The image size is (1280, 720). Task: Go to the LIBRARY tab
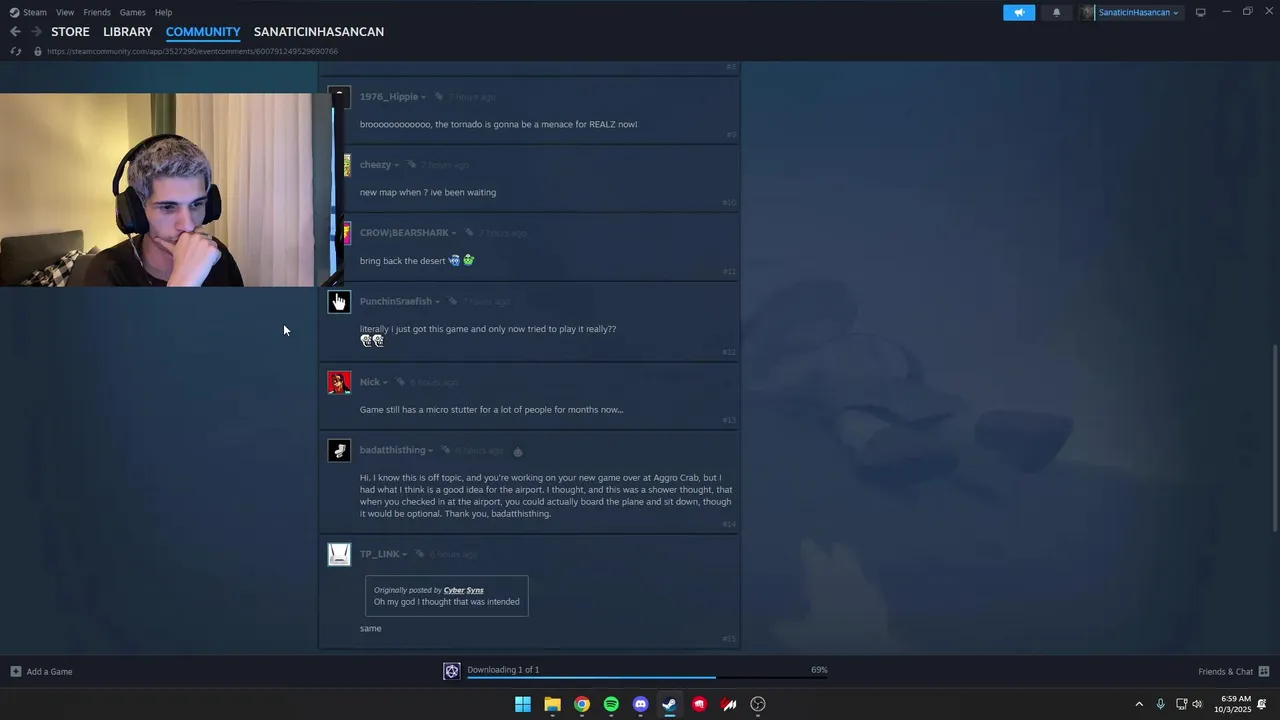(x=128, y=32)
